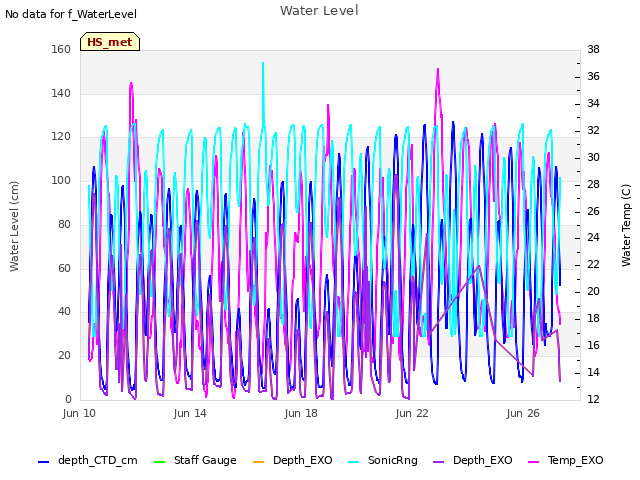
Task: Toggle the Staff Gauge legend entry
Action: click(195, 460)
